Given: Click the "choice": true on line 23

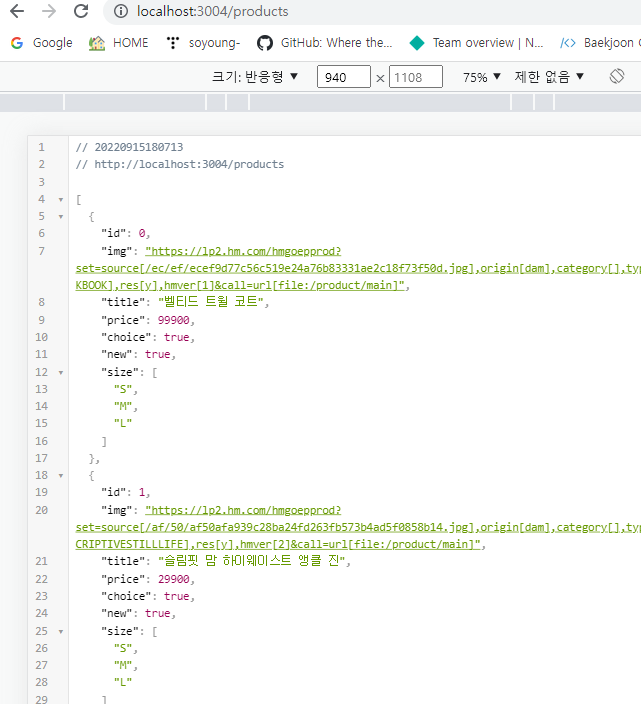Looking at the screenshot, I should click(148, 596).
